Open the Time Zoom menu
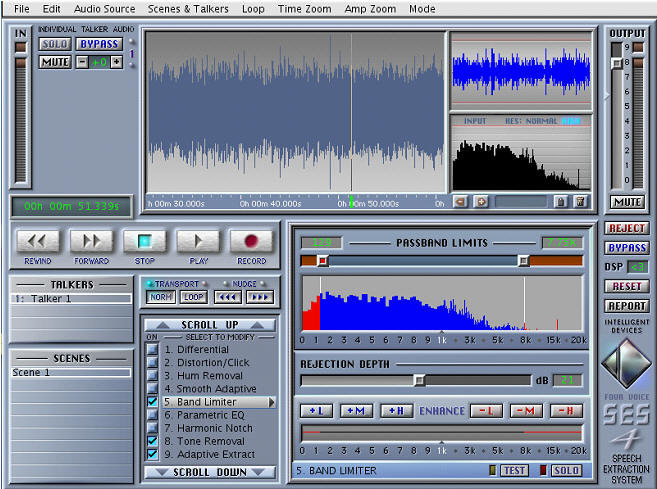This screenshot has width=657, height=489. (303, 9)
